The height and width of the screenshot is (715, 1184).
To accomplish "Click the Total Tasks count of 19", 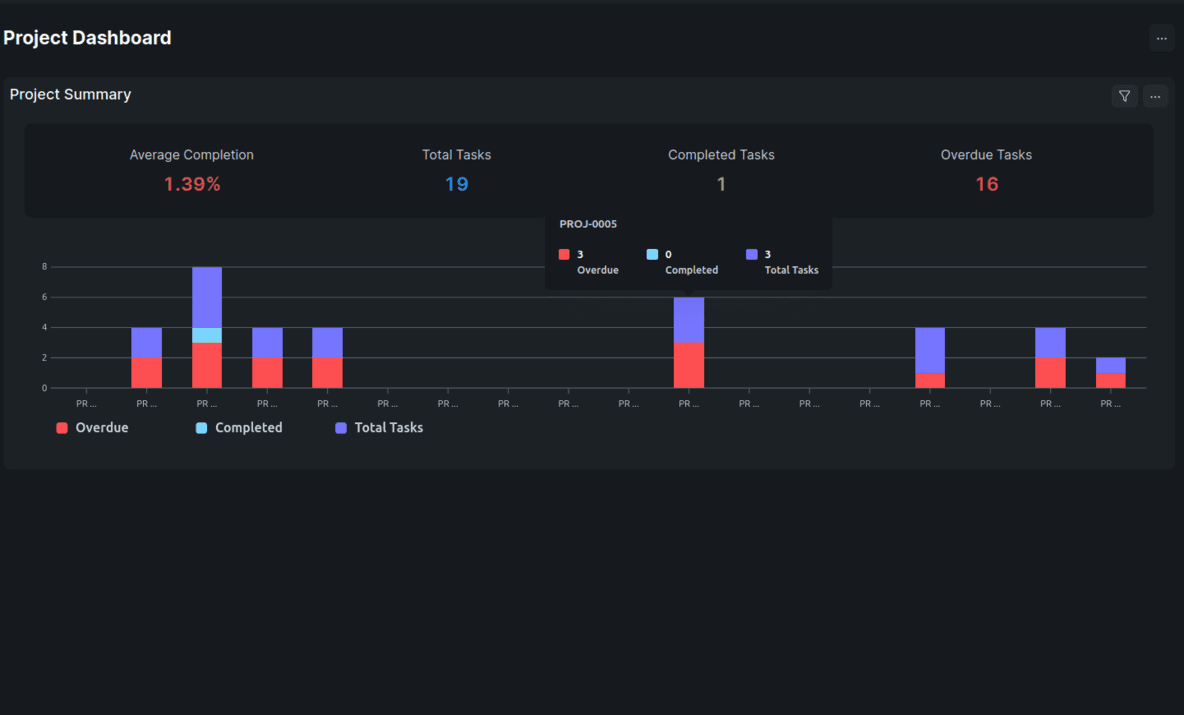I will click(456, 184).
